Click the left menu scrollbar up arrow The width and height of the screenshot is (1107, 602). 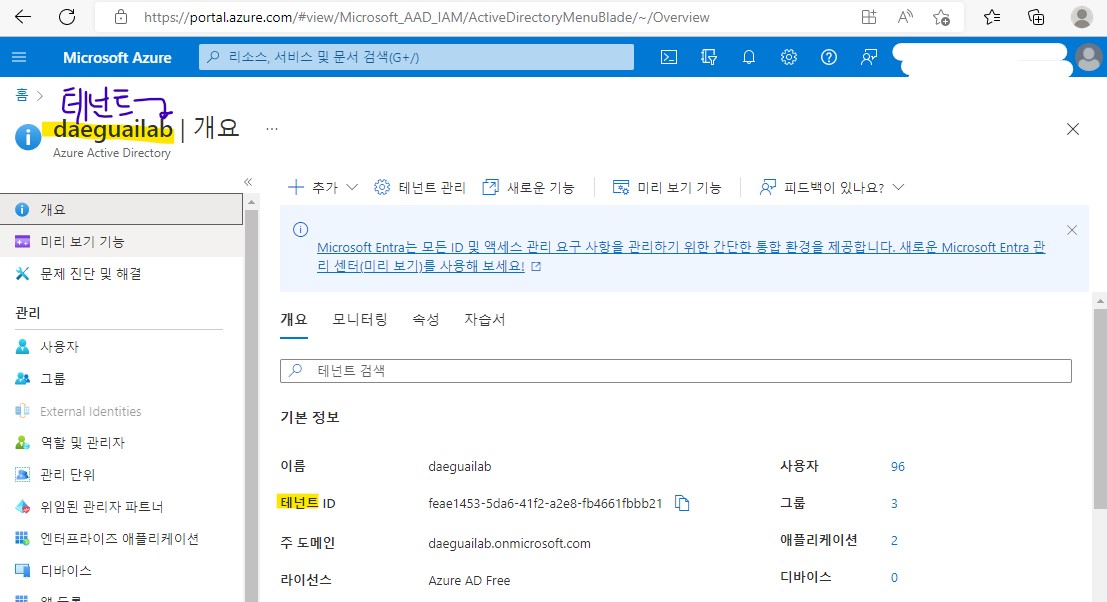pyautogui.click(x=251, y=203)
